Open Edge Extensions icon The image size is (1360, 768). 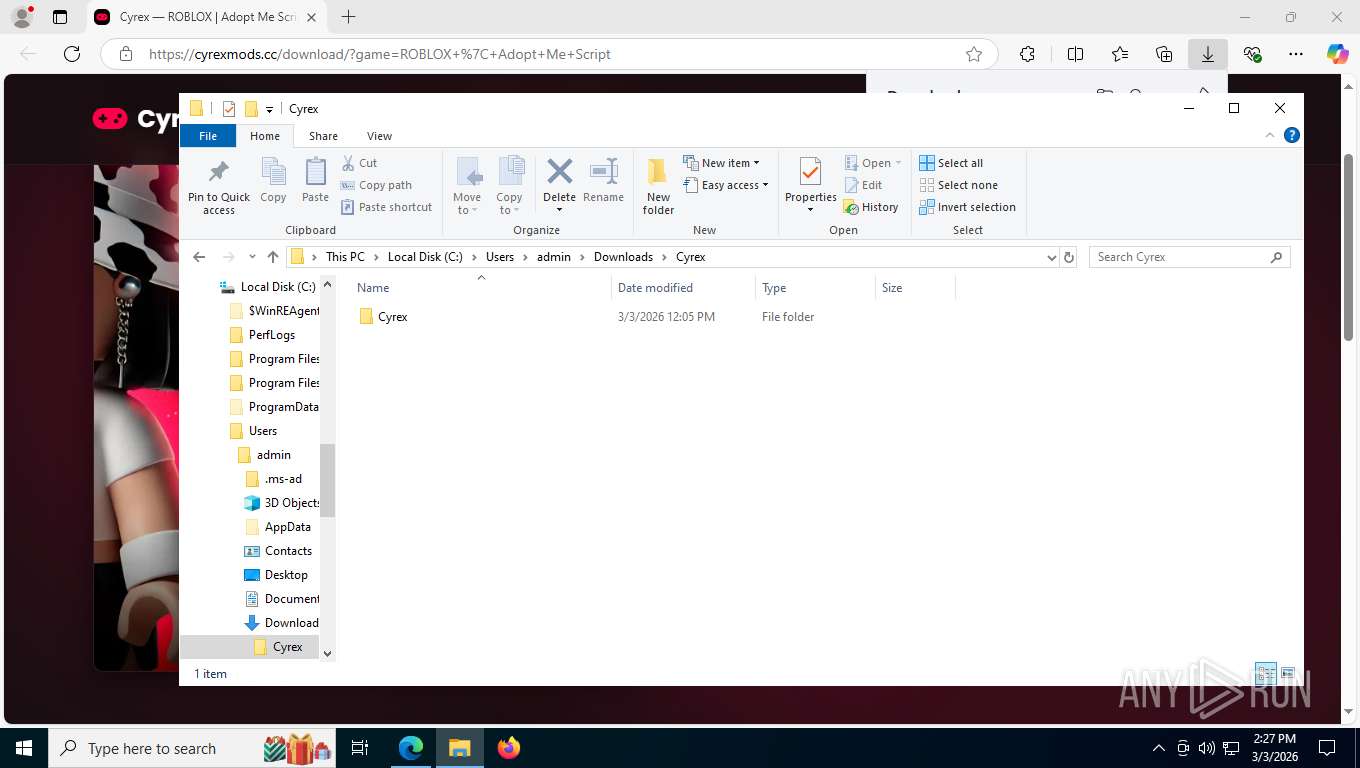pyautogui.click(x=1027, y=54)
